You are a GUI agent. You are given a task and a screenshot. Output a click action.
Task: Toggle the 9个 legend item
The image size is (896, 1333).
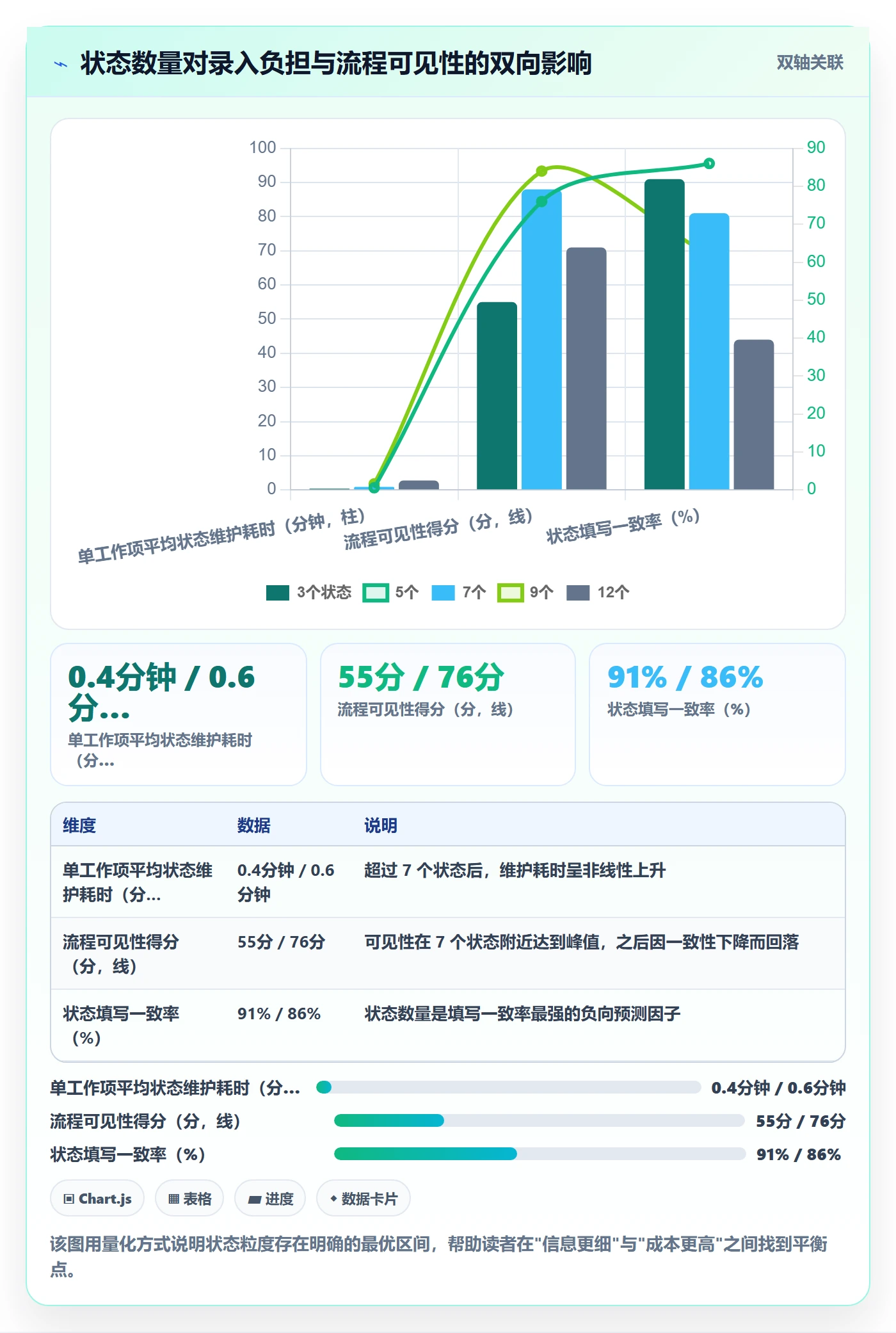click(525, 592)
